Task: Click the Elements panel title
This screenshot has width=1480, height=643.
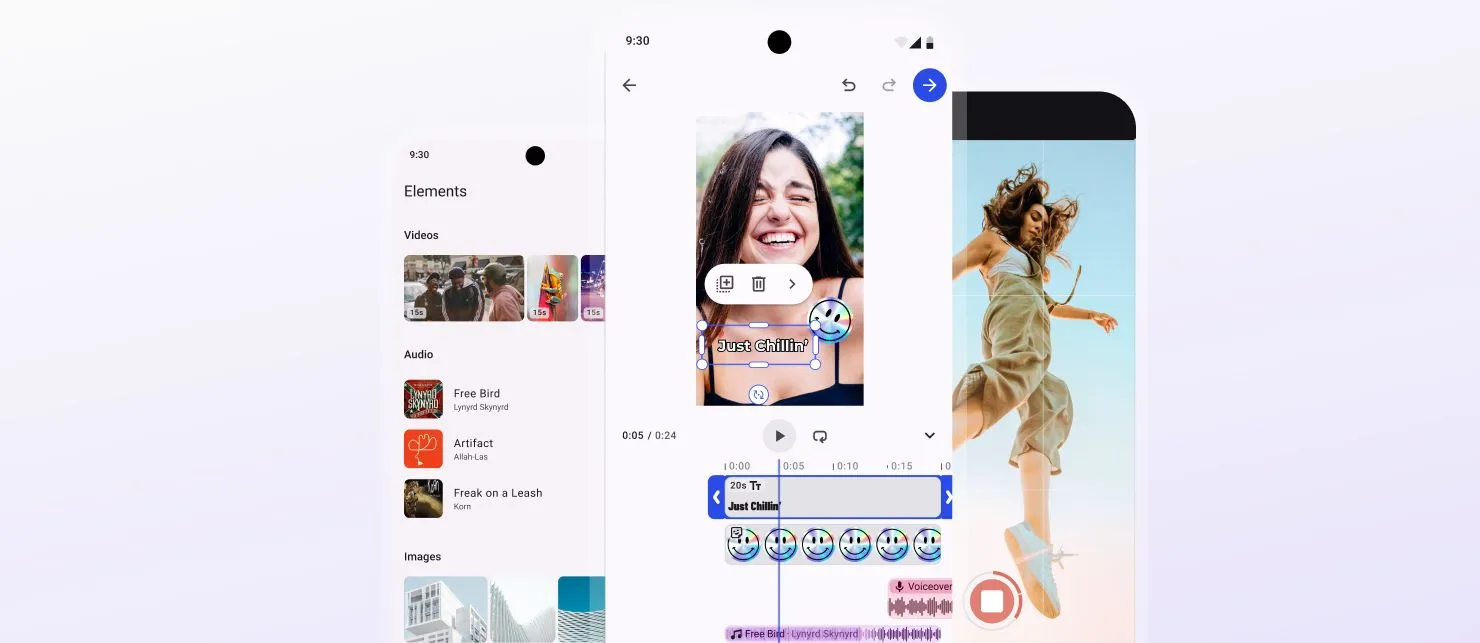Action: click(x=435, y=191)
